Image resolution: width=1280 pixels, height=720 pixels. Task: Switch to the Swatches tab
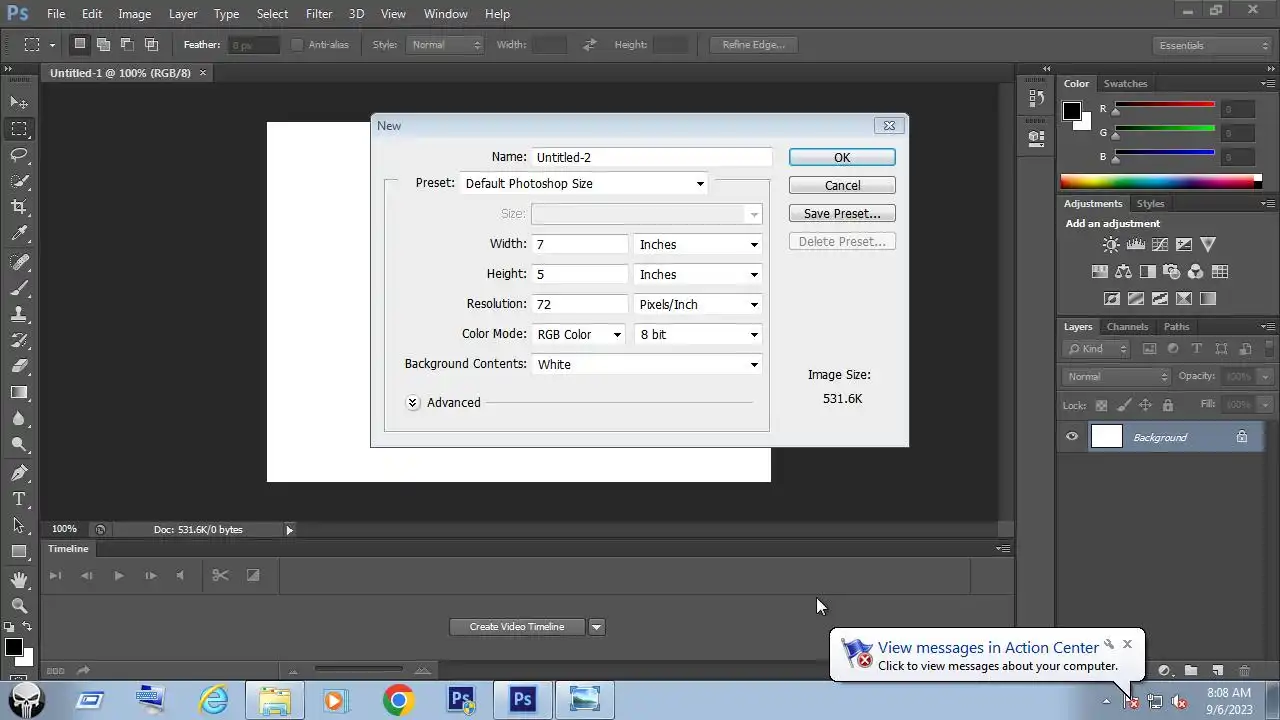coord(1125,84)
